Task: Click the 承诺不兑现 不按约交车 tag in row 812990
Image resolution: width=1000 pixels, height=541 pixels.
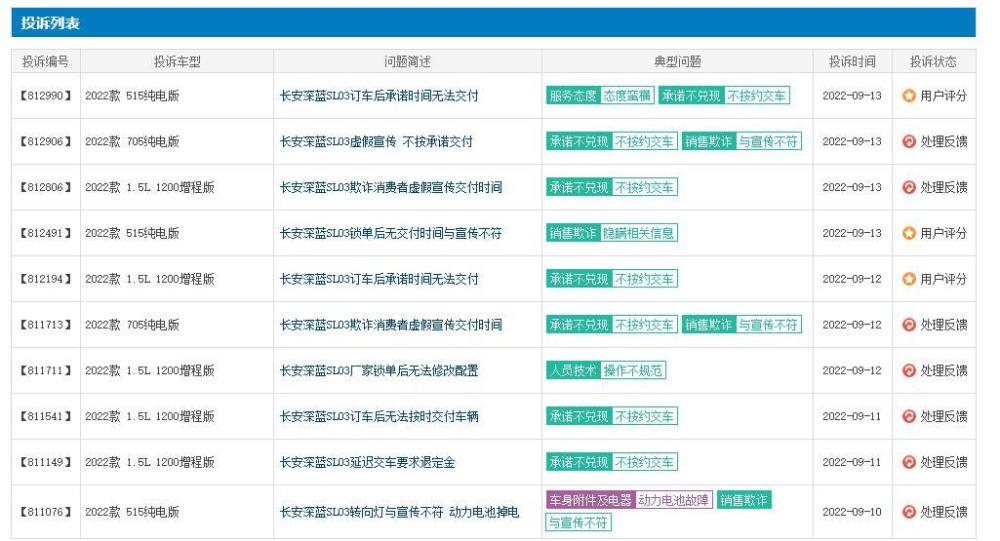Action: tap(724, 96)
